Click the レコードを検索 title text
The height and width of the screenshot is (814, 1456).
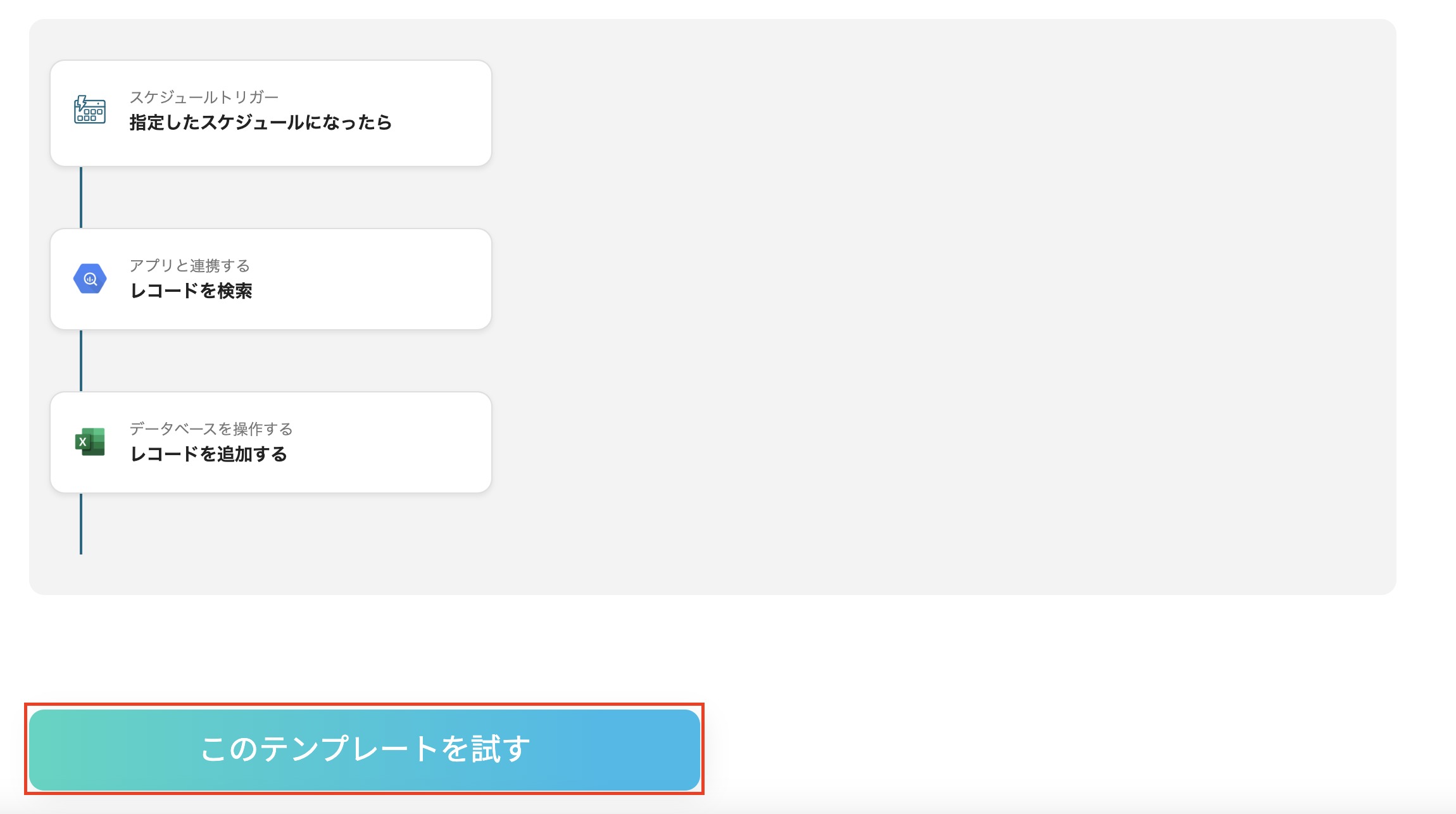click(x=193, y=291)
